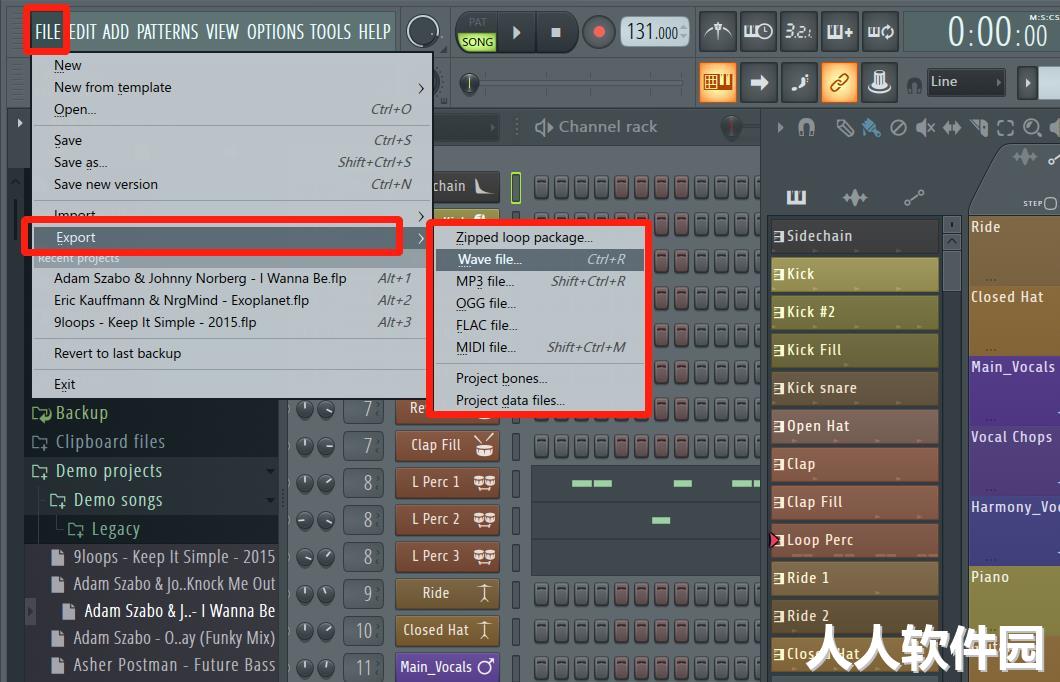Select the Kick snare pattern
Screen dimensions: 1060x682
(x=854, y=388)
